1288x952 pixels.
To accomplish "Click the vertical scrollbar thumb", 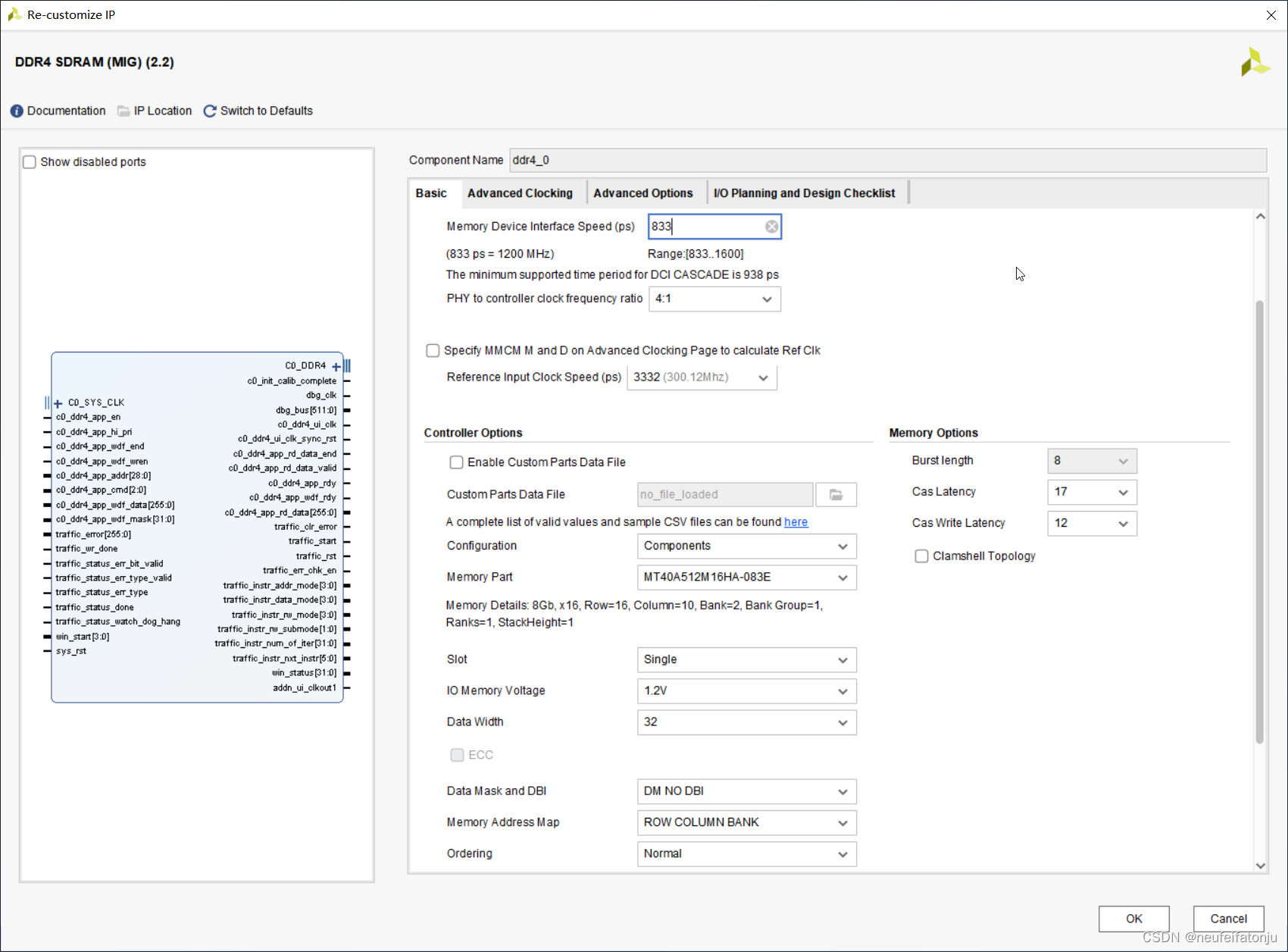I will (x=1260, y=522).
